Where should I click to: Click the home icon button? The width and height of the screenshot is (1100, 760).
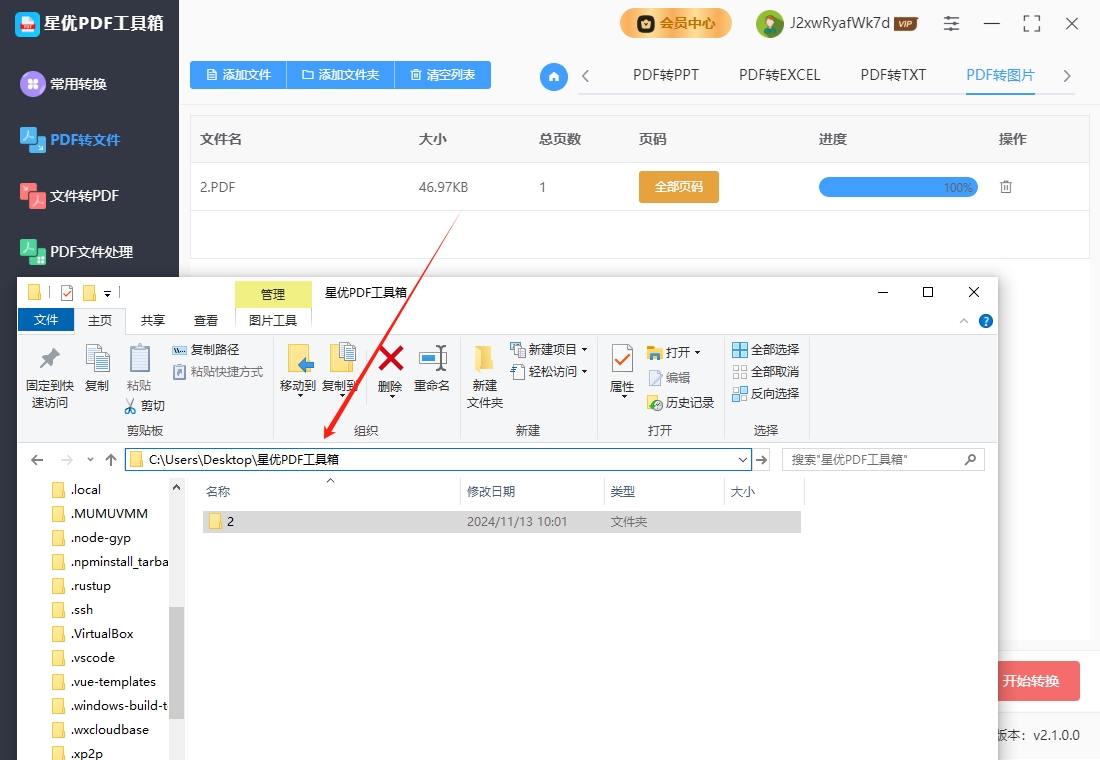554,76
